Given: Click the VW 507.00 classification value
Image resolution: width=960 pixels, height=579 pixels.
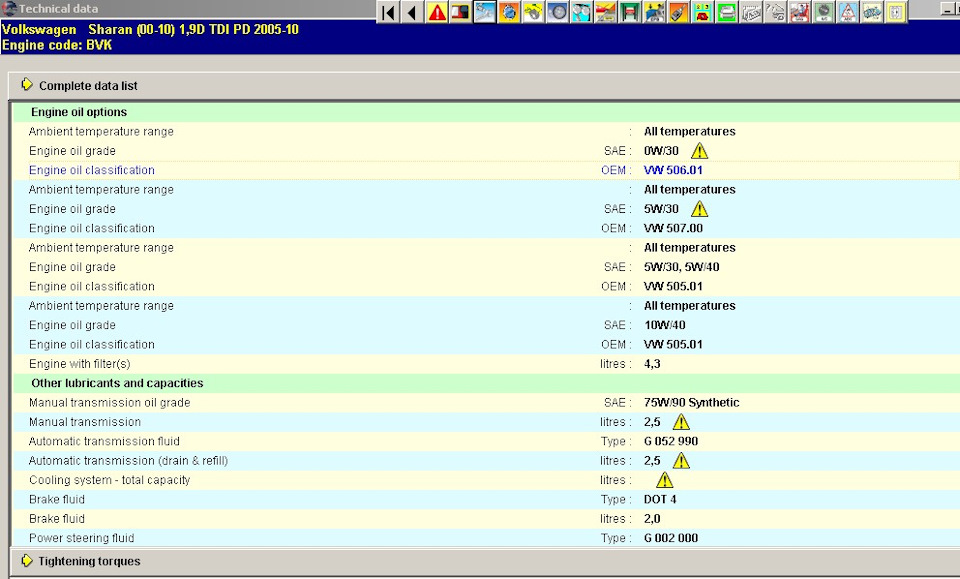Looking at the screenshot, I should click(x=673, y=228).
